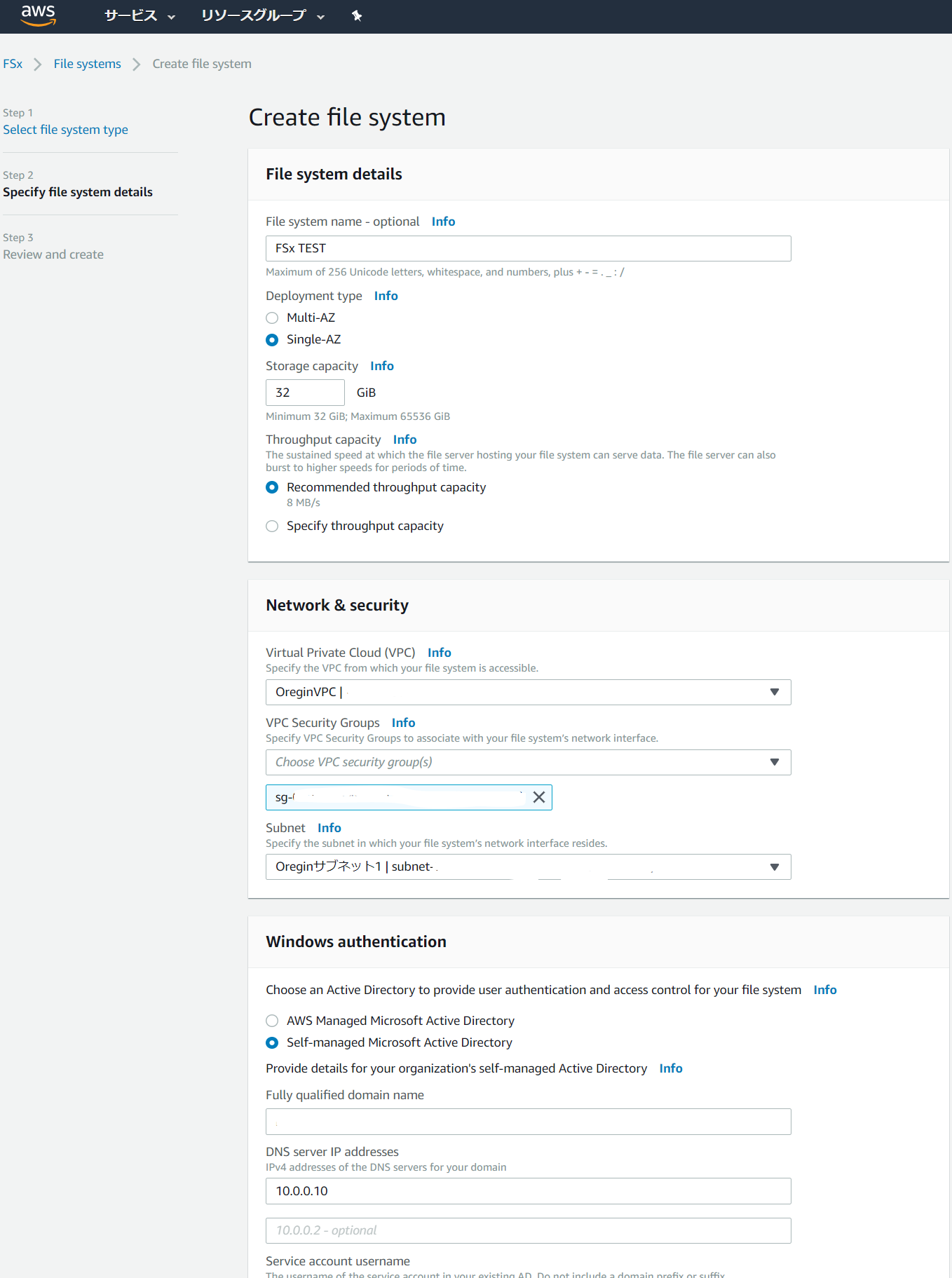Click the optional second DNS server IP field

(528, 1230)
